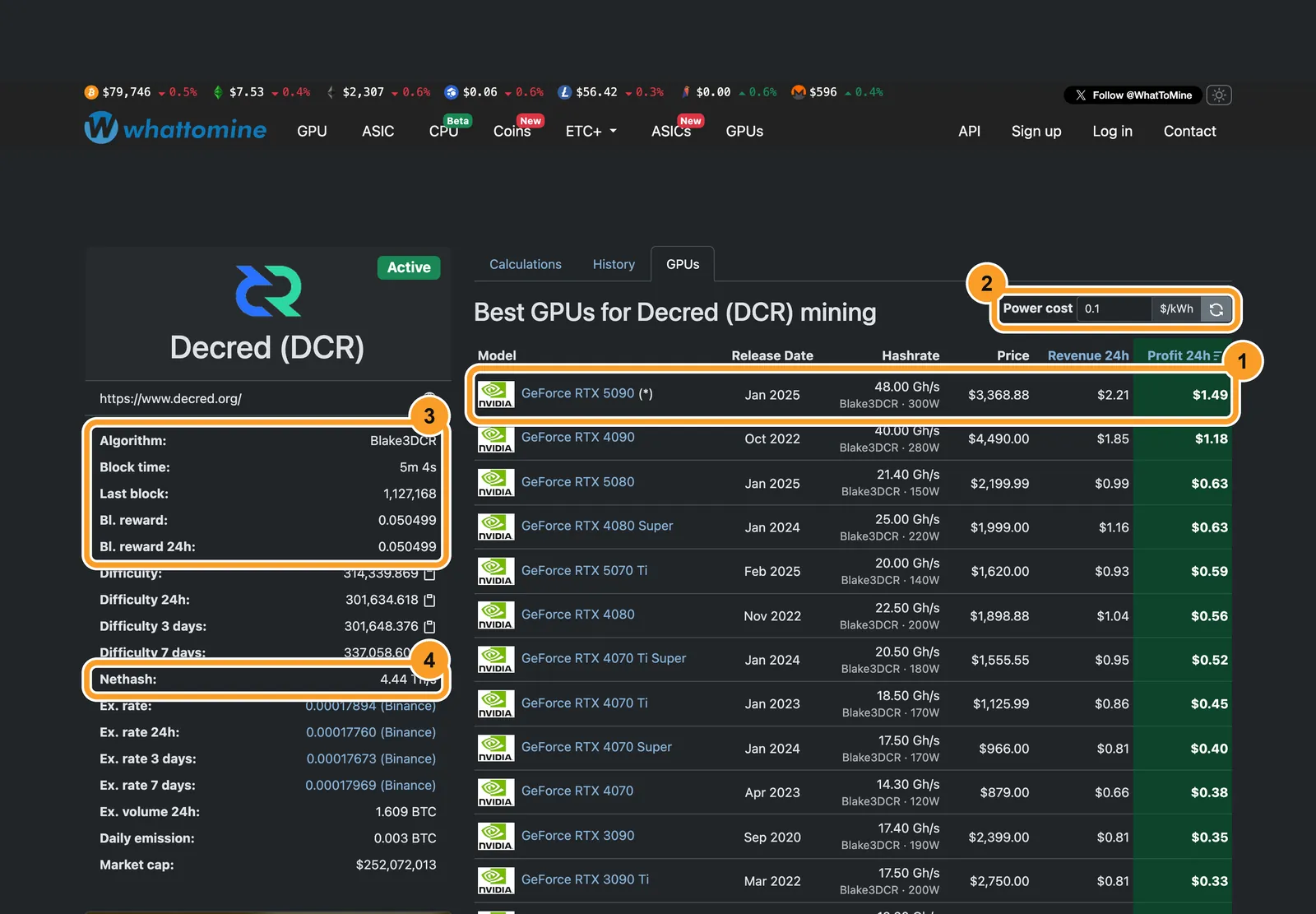Click the NVIDIA logo beside RTX 3090
The image size is (1316, 914).
pyautogui.click(x=495, y=837)
